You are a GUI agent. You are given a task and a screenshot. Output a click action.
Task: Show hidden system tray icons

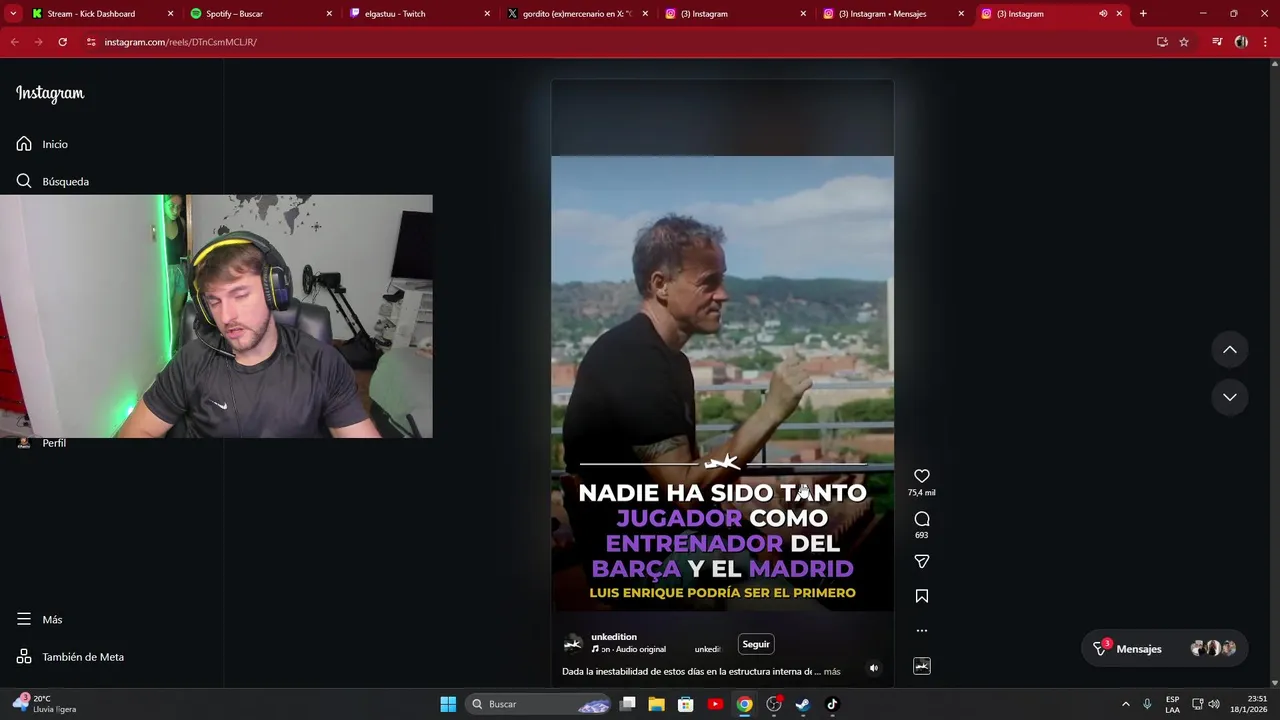click(1125, 704)
